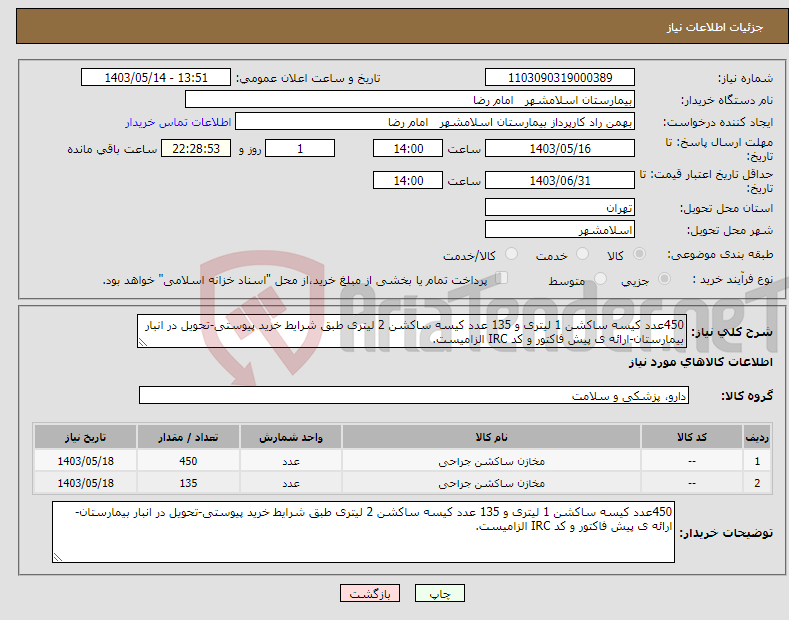Image resolution: width=789 pixels, height=620 pixels.
Task: Click the response deadline hour 14:00 field
Action: 408,148
